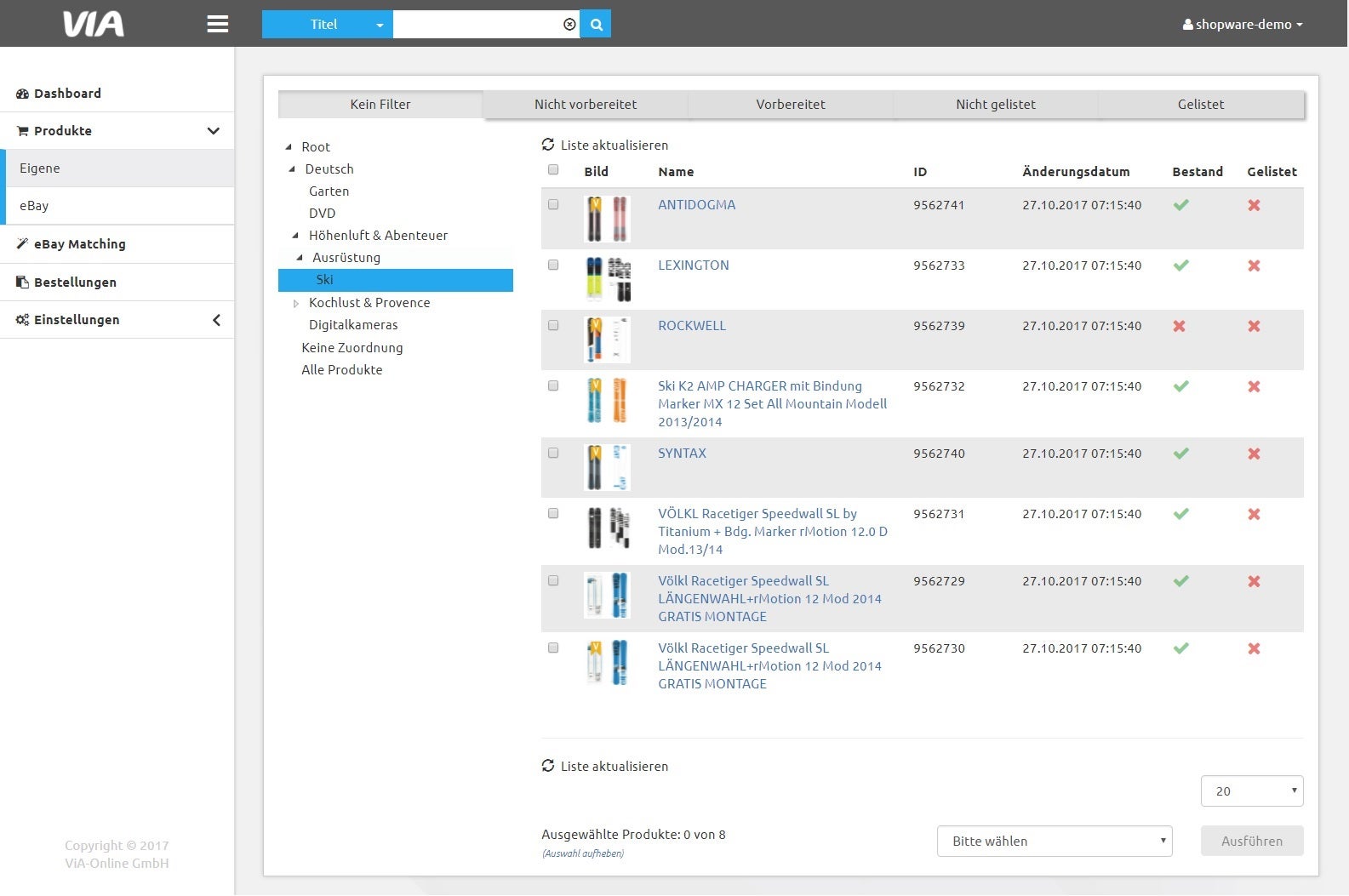Click the green Bestand check for ID 9562732
The width and height of the screenshot is (1349, 896).
(x=1180, y=386)
